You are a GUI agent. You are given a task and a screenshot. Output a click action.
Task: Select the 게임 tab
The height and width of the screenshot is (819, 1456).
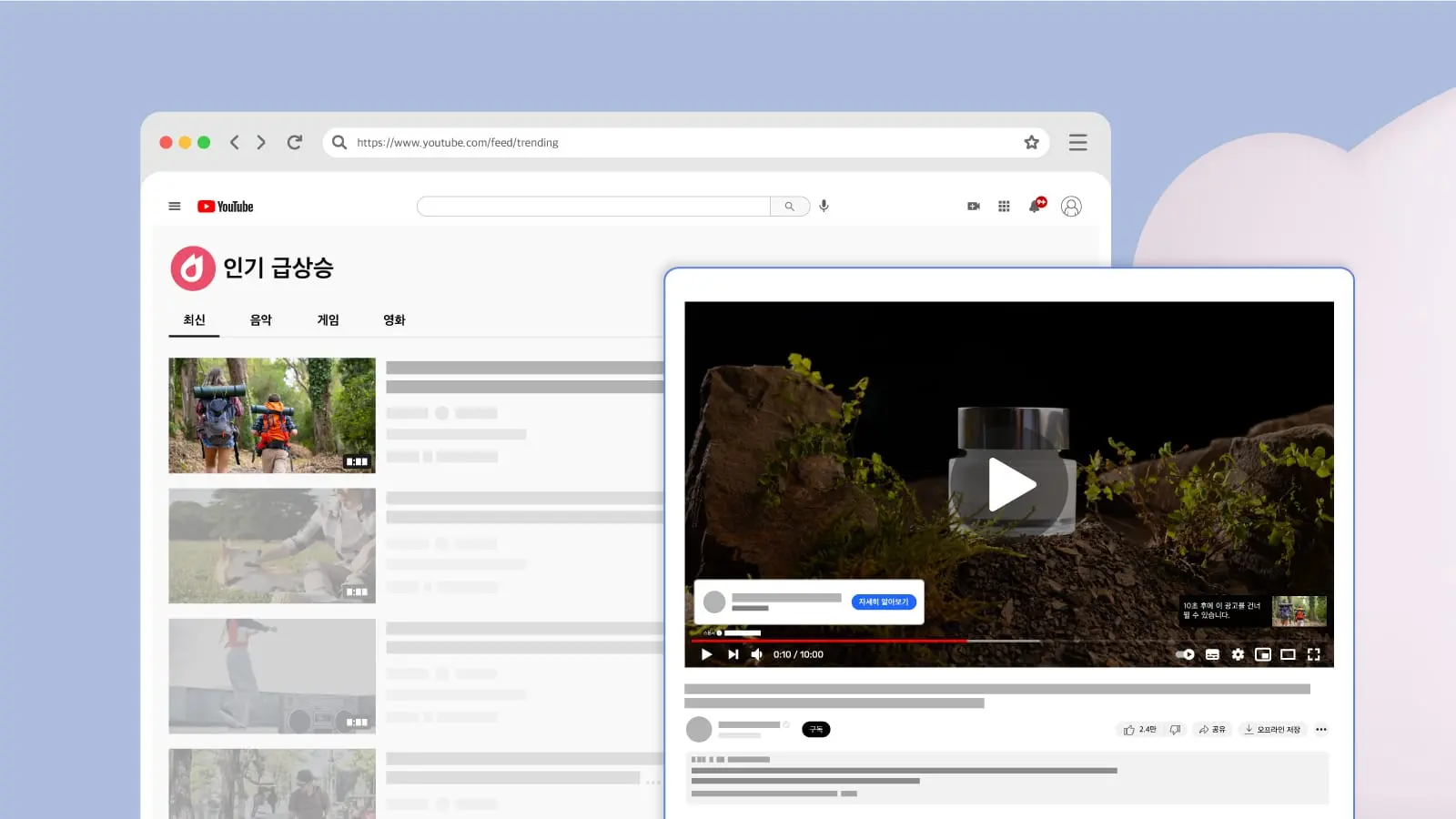[x=328, y=320]
